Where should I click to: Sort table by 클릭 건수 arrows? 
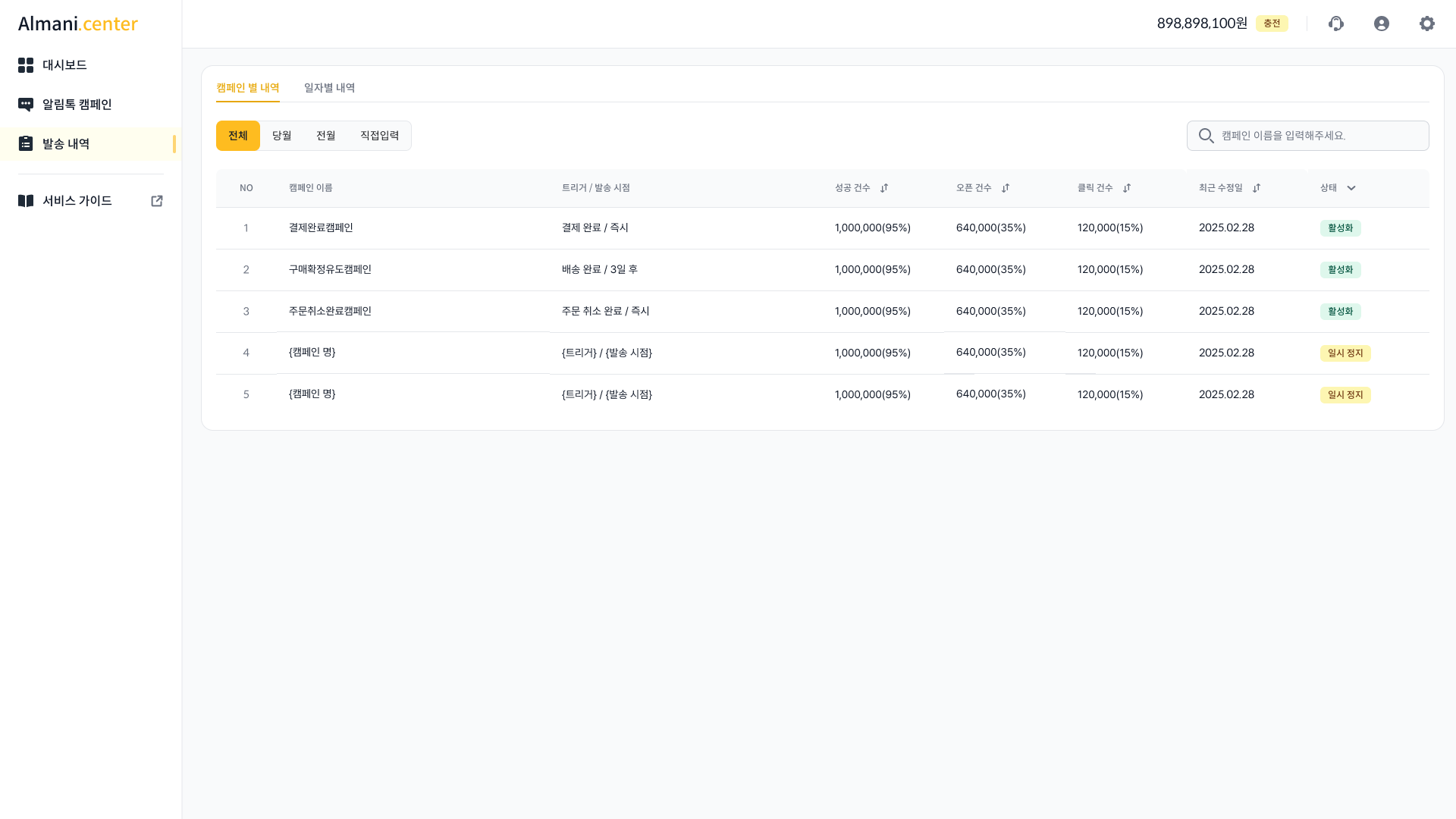point(1127,188)
